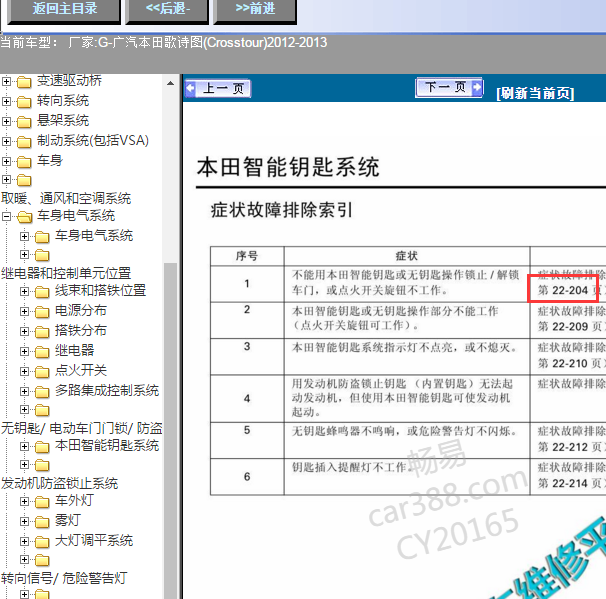
Task: Open page link 第 22-212 页
Action: pos(570,447)
